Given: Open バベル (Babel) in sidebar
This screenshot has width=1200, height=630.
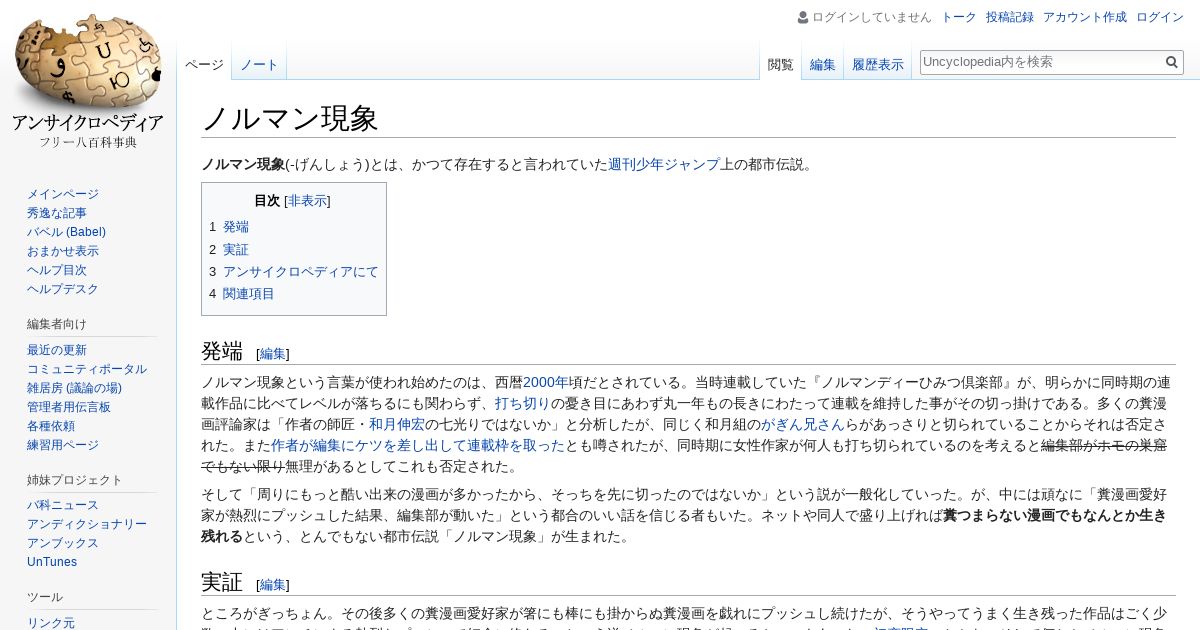Looking at the screenshot, I should (x=66, y=232).
